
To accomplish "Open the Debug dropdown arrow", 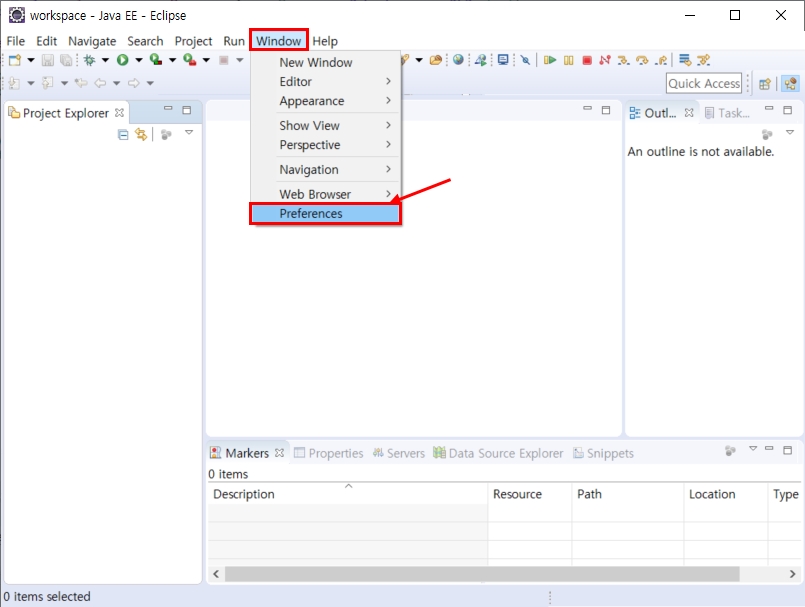I will [x=105, y=60].
